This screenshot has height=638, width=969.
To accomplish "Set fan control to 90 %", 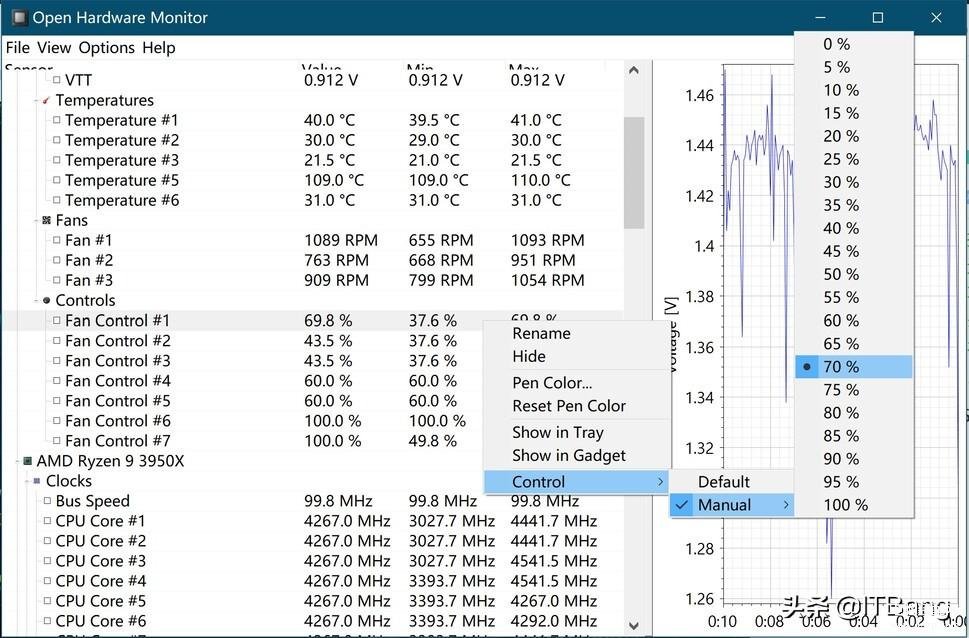I will pos(854,459).
